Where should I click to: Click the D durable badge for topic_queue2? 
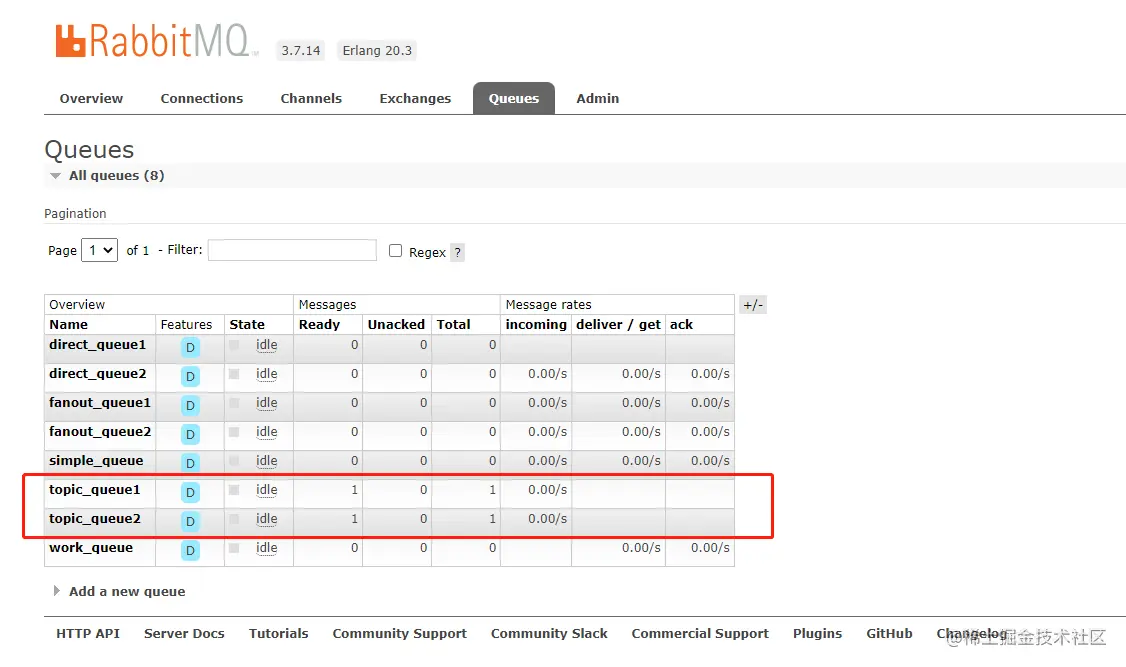click(190, 521)
